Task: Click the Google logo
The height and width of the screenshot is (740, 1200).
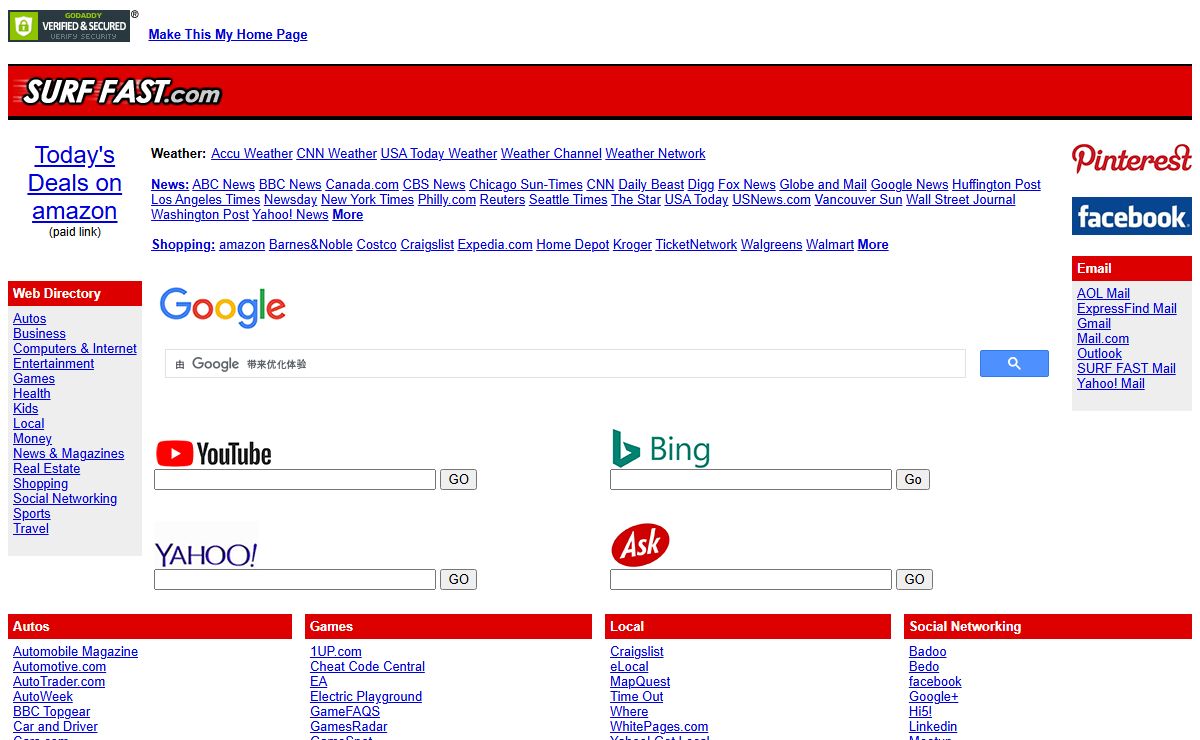Action: [222, 307]
